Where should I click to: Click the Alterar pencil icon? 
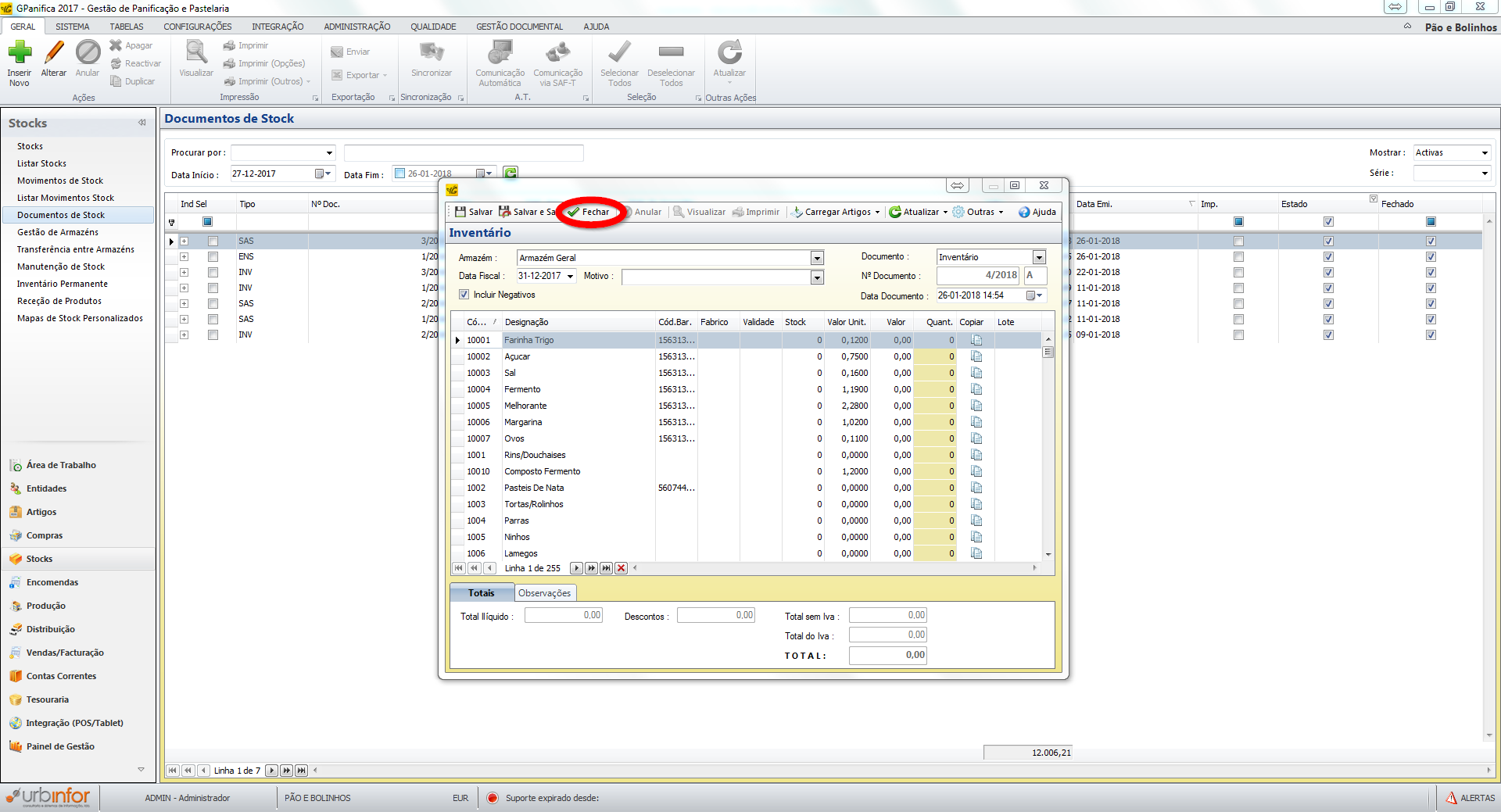54,53
